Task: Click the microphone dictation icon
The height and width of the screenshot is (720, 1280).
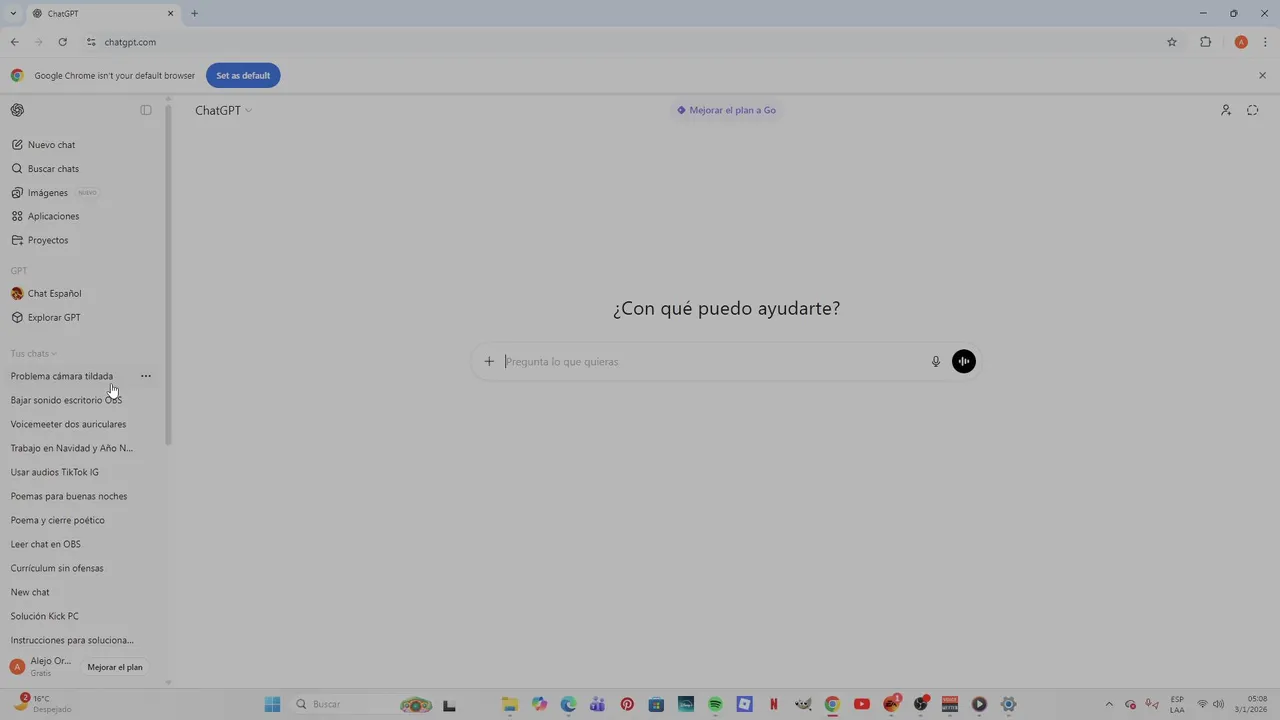Action: pos(936,361)
